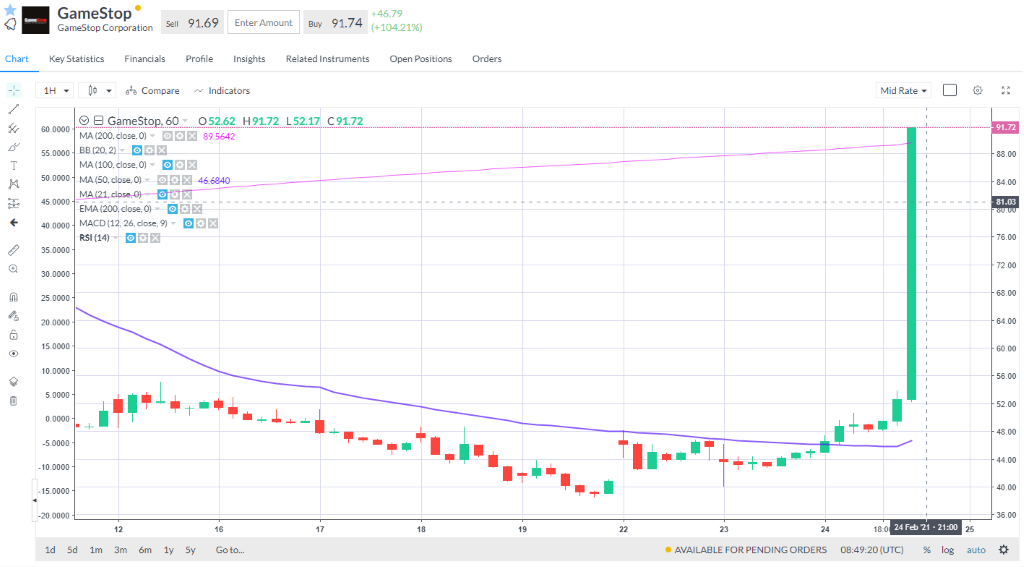Select the text annotation tool
Viewport: 1024px width, 567px height.
13,166
